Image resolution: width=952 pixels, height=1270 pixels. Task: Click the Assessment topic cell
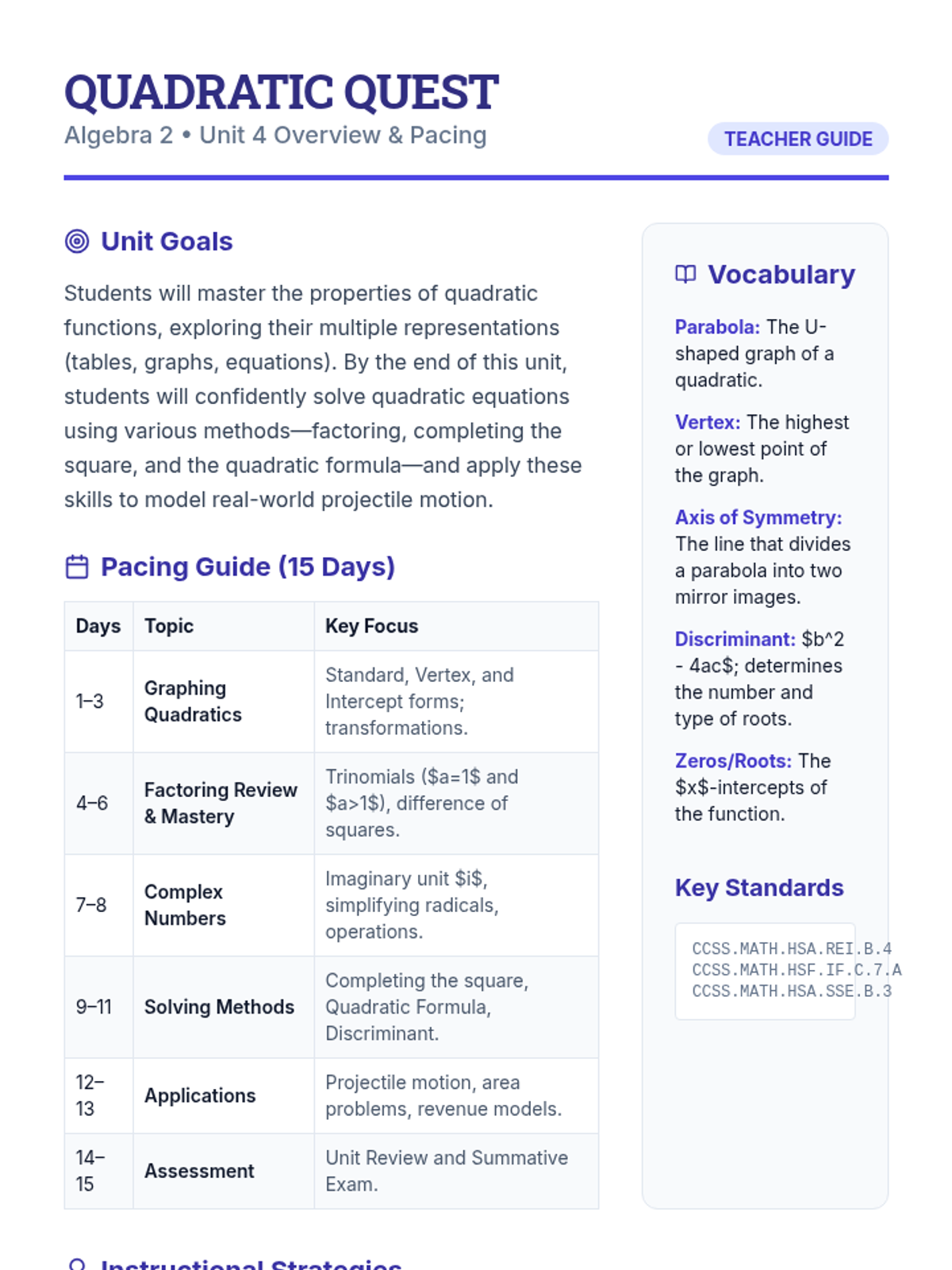(x=199, y=1171)
